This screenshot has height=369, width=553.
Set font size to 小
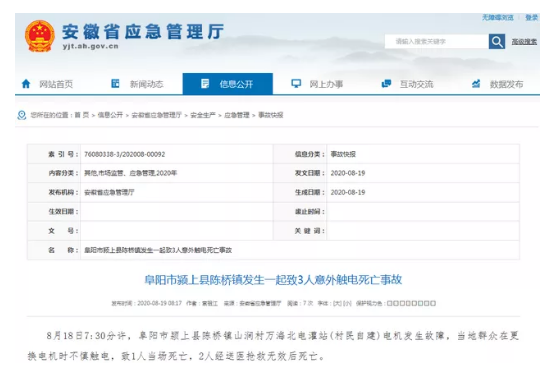coord(347,303)
